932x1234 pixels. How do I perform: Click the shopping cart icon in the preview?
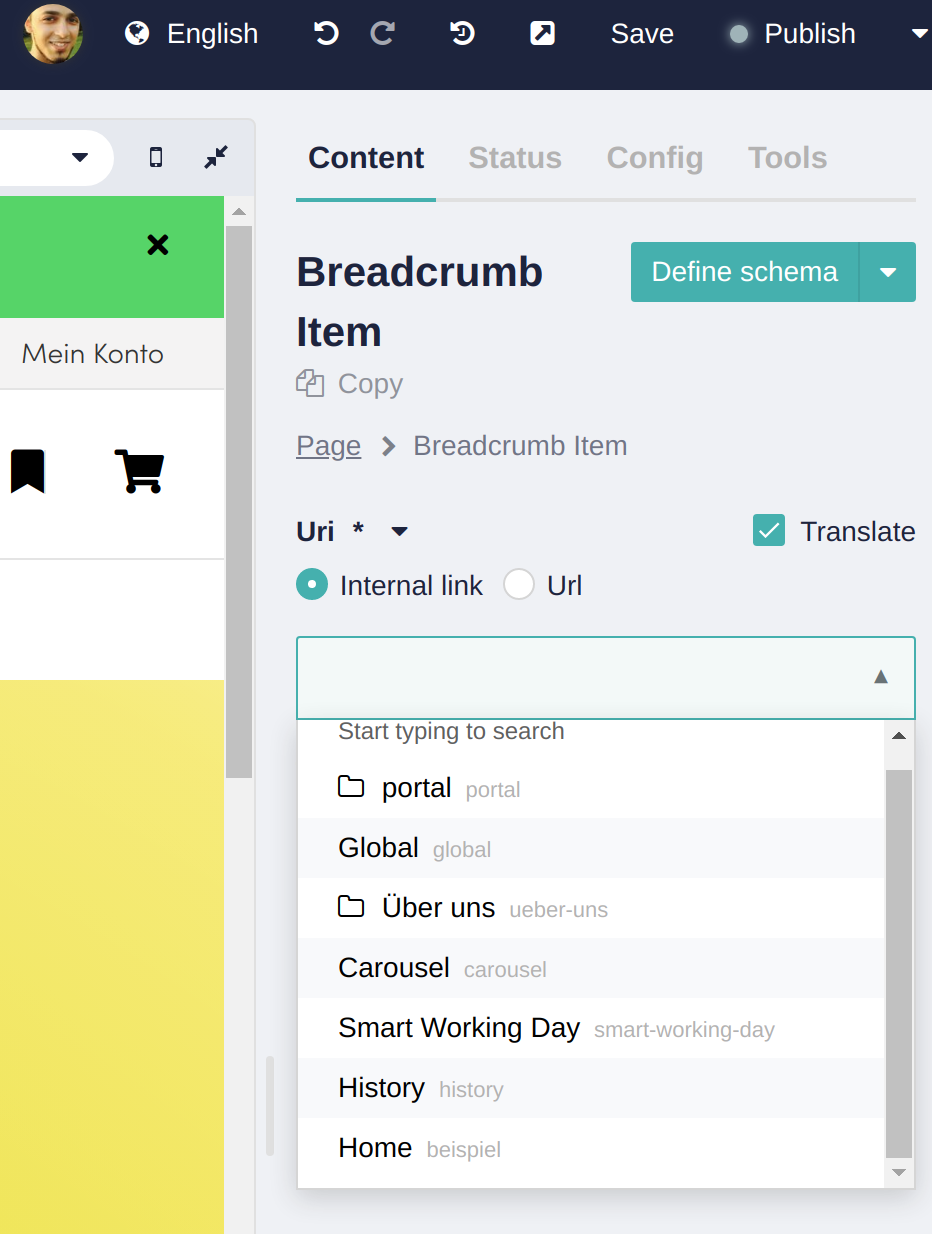pos(139,470)
